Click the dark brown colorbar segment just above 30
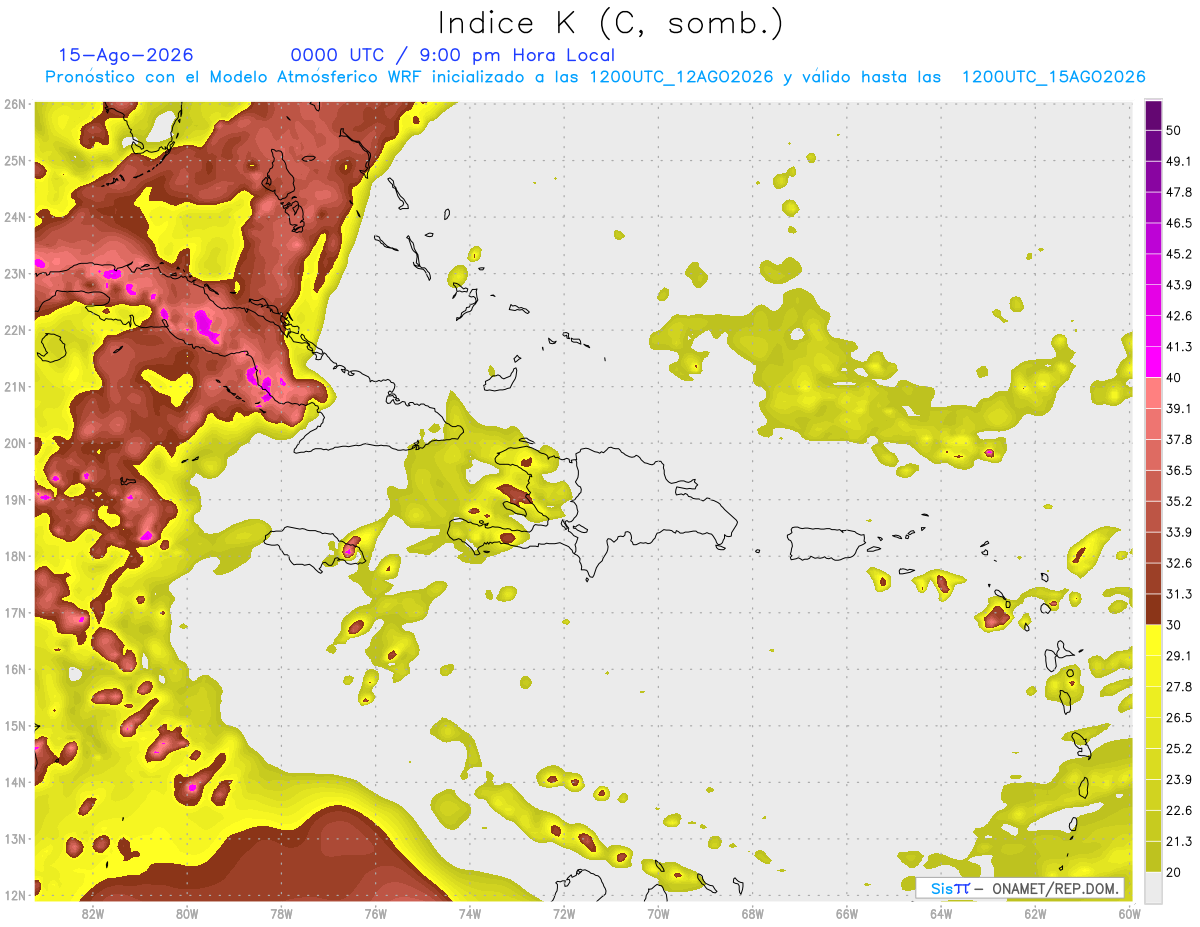Image resolution: width=1200 pixels, height=927 pixels. click(x=1154, y=609)
